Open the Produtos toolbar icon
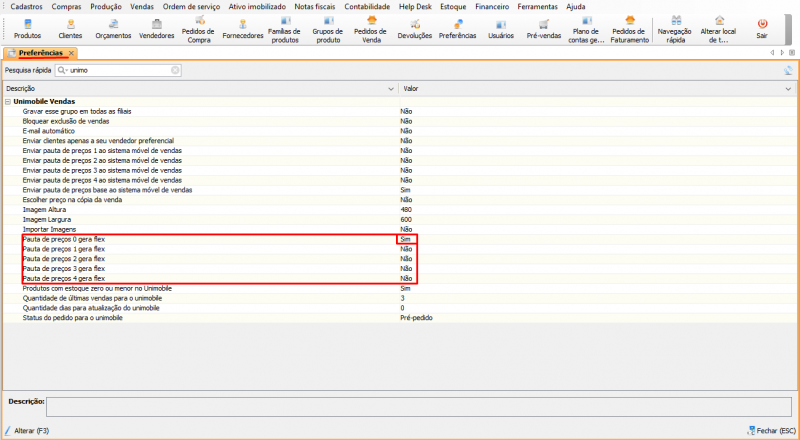This screenshot has width=800, height=440. (27, 26)
